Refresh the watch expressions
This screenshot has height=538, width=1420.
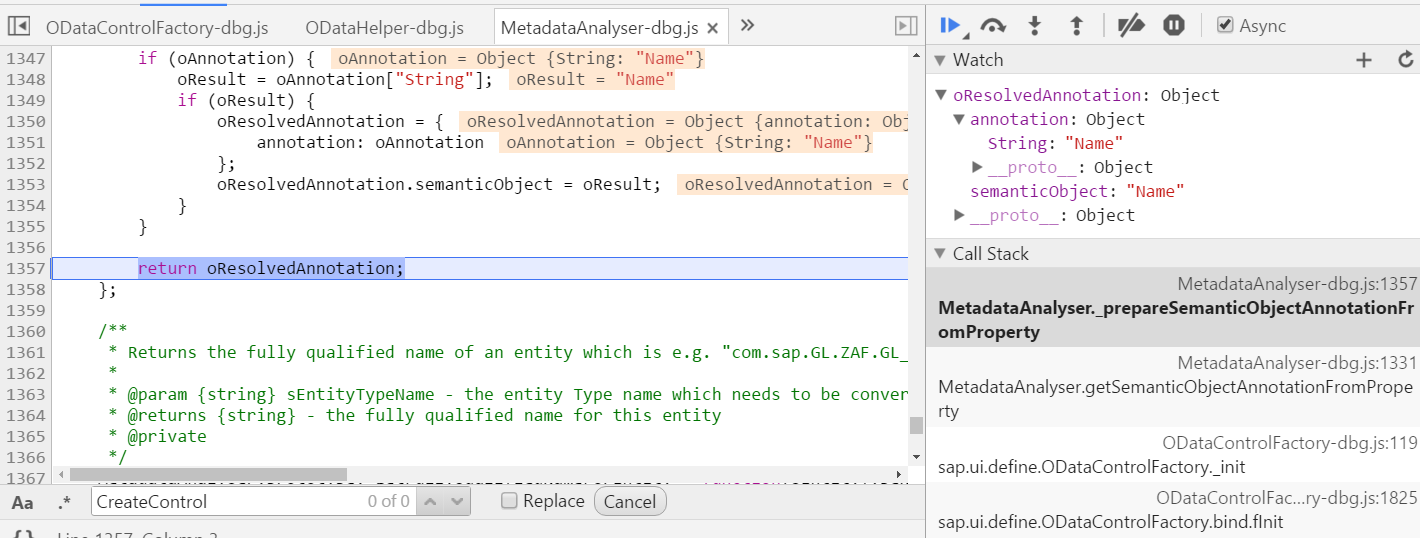tap(1405, 60)
